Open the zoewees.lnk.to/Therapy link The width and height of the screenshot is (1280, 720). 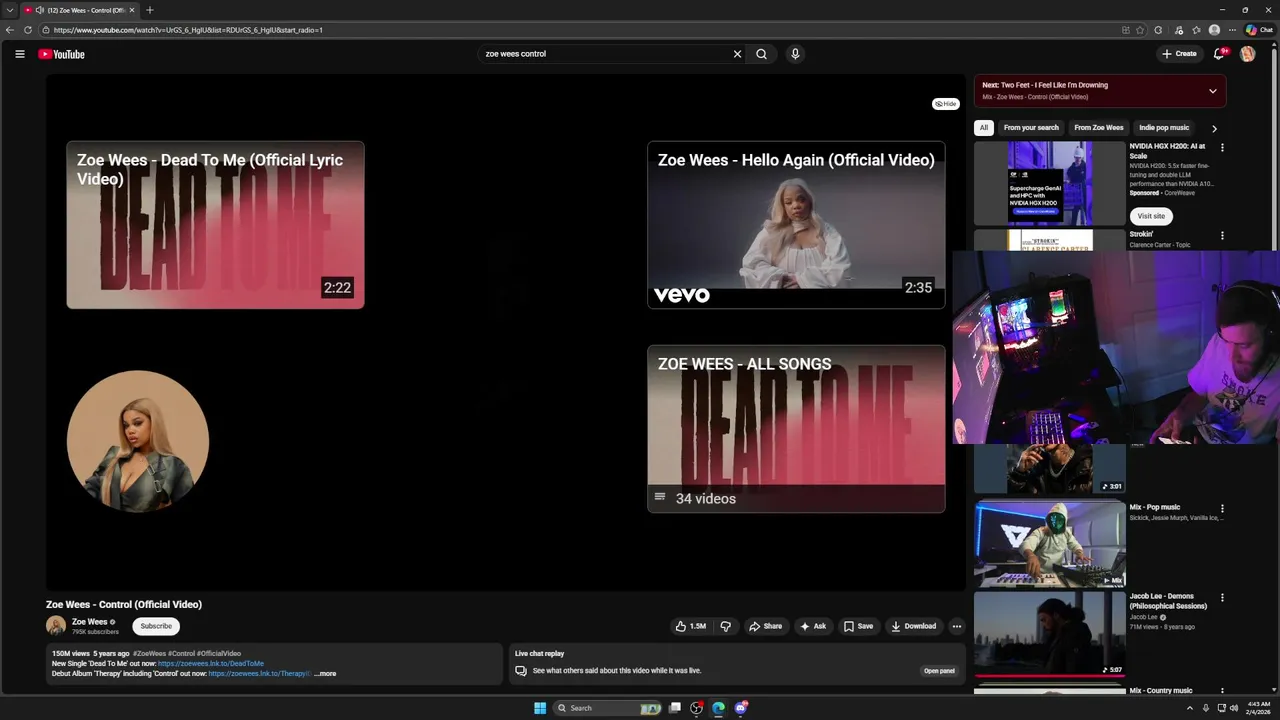259,674
